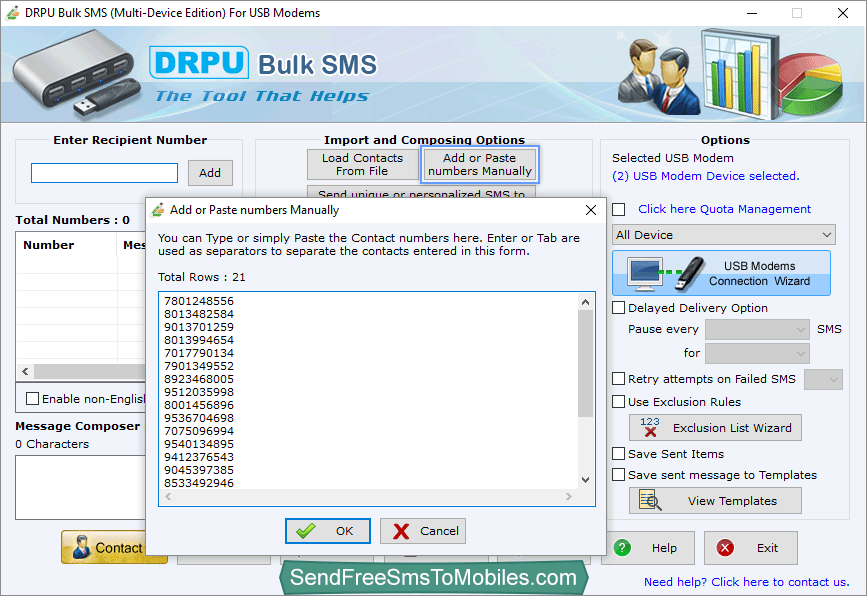Viewport: 867px width, 596px height.
Task: Click the green checkmark OK button
Action: click(x=327, y=531)
